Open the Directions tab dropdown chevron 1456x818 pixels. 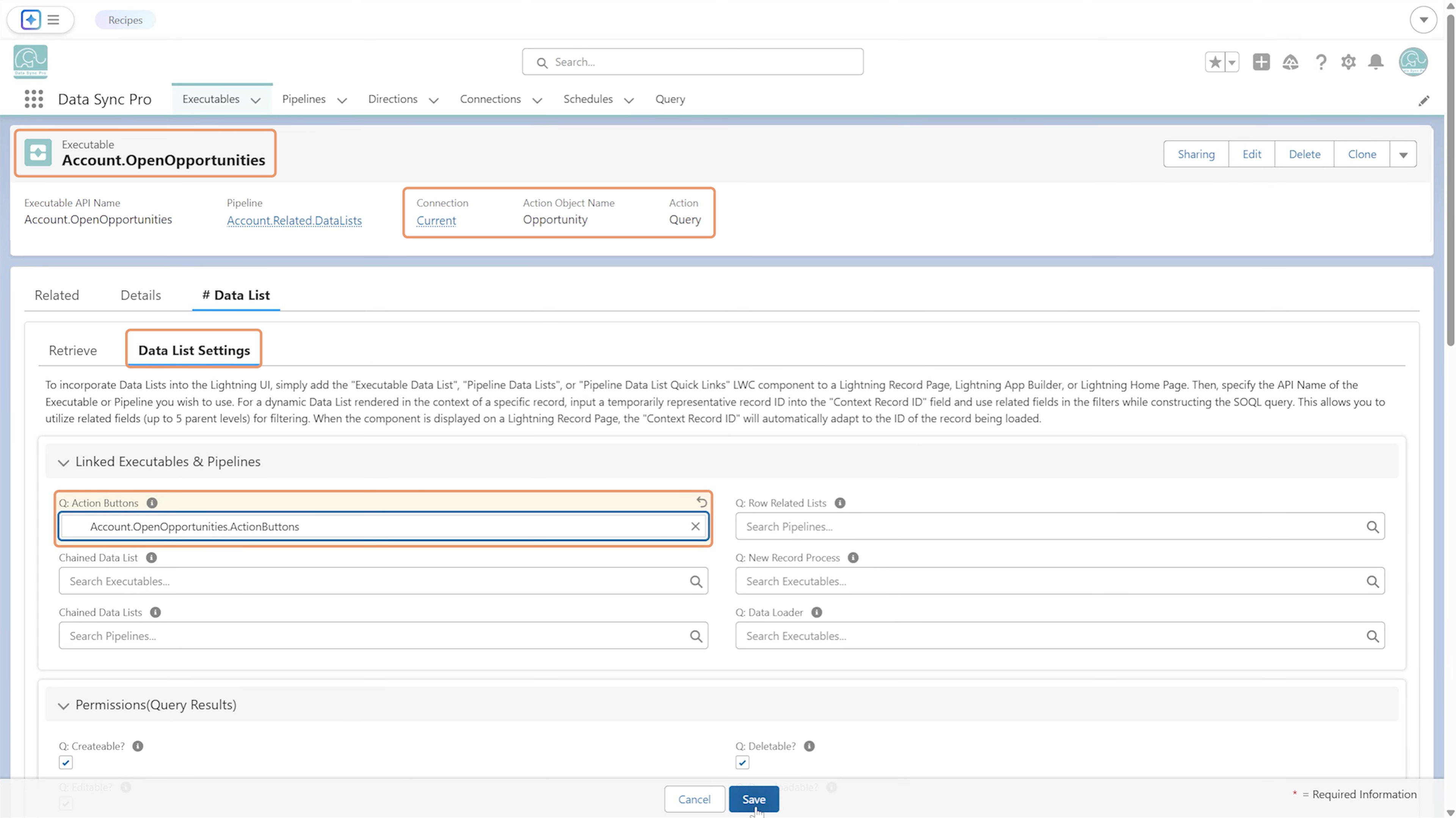tap(433, 100)
